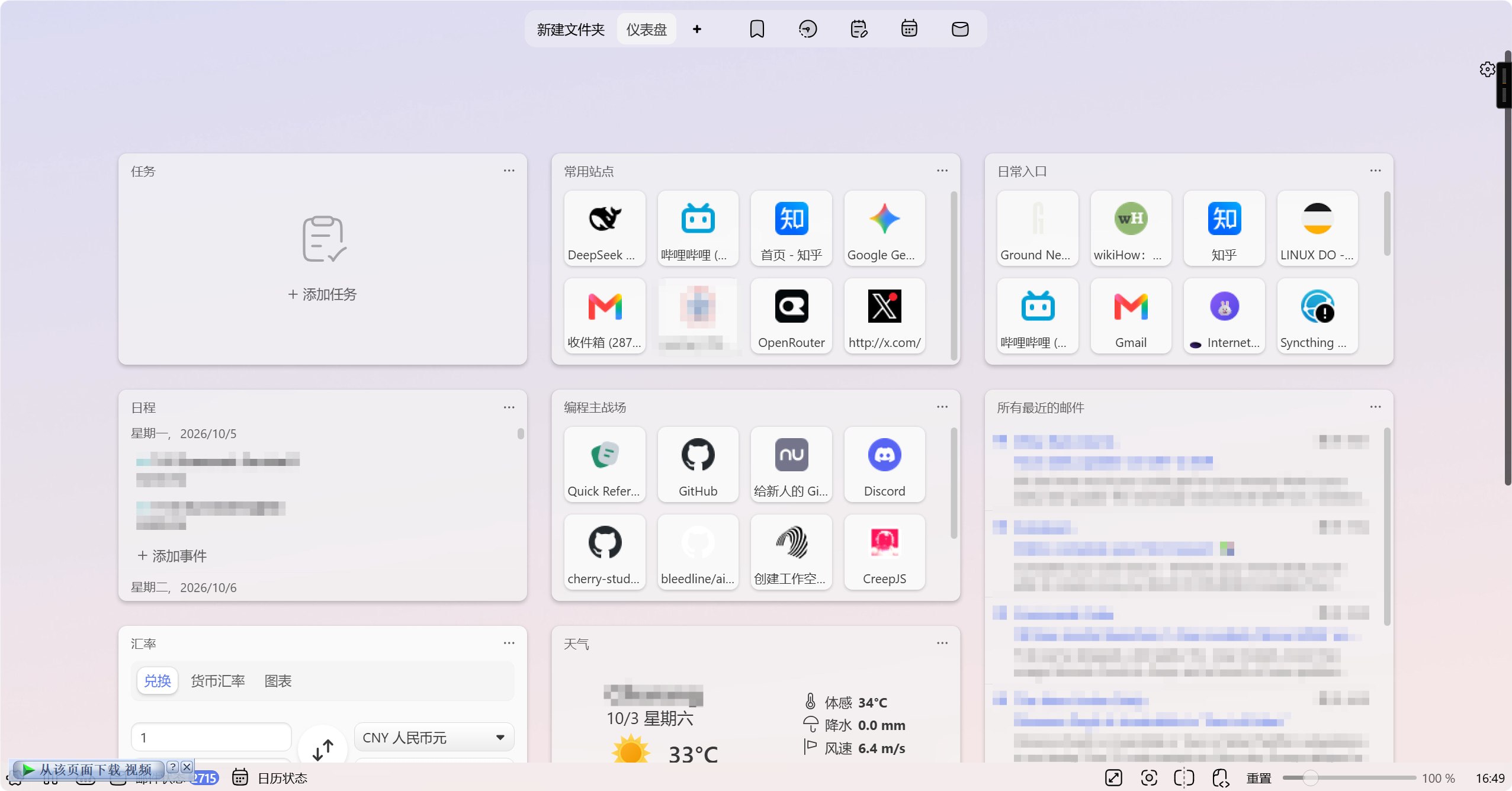Click the status bar clock 16:49

pyautogui.click(x=1489, y=778)
